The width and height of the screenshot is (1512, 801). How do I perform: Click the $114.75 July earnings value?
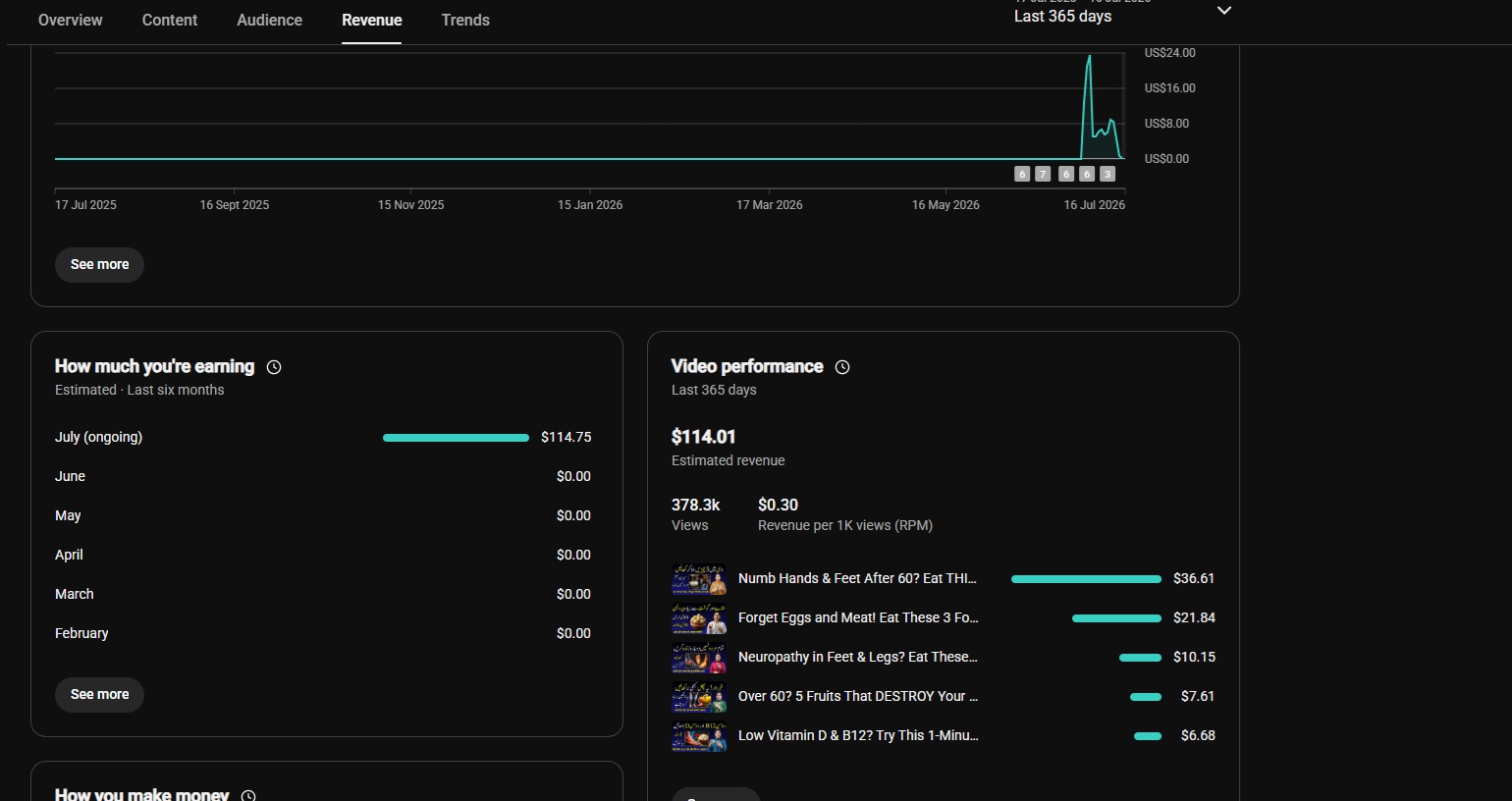click(567, 438)
